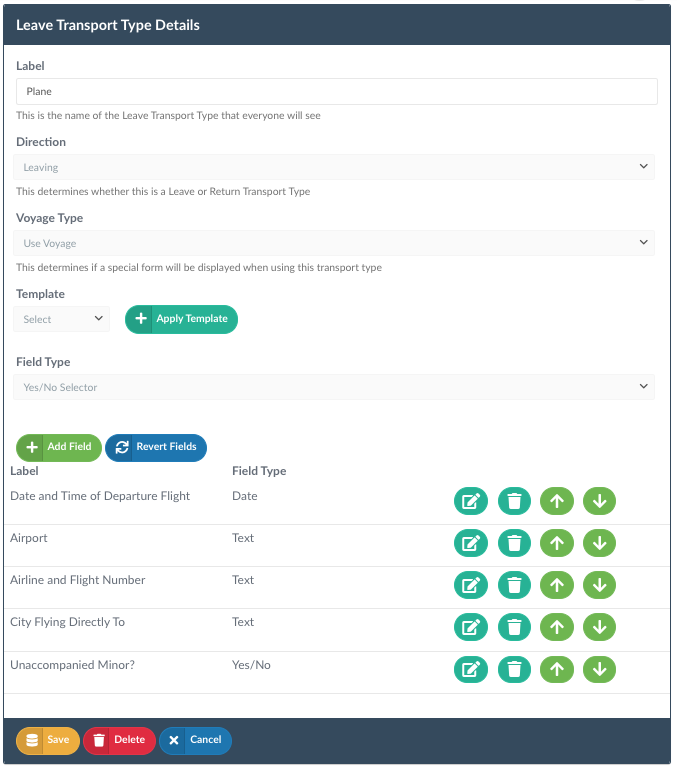677x770 pixels.
Task: Move Airline and Flight Number field up
Action: (x=557, y=585)
